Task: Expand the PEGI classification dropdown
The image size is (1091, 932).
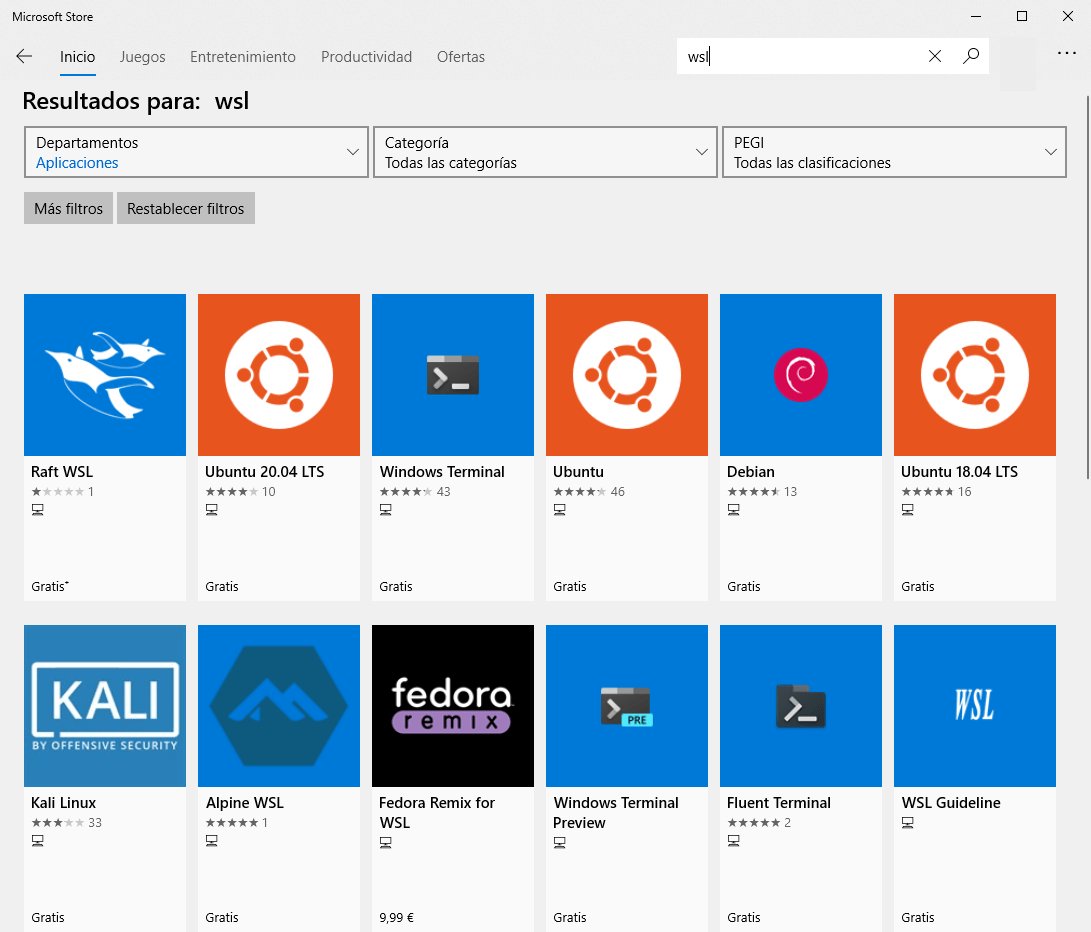Action: coord(894,152)
